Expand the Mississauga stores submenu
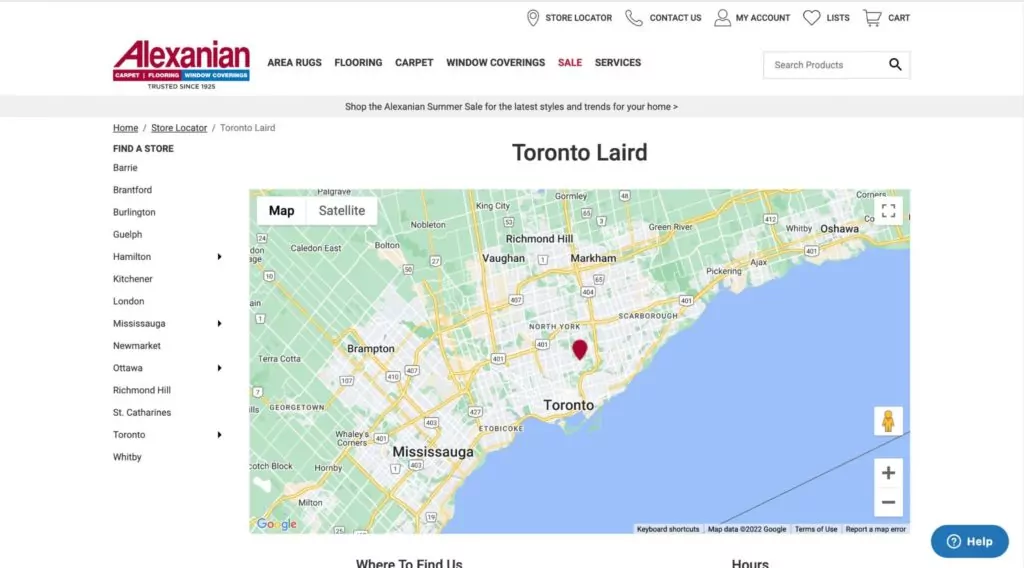The width and height of the screenshot is (1024, 568). tap(219, 323)
